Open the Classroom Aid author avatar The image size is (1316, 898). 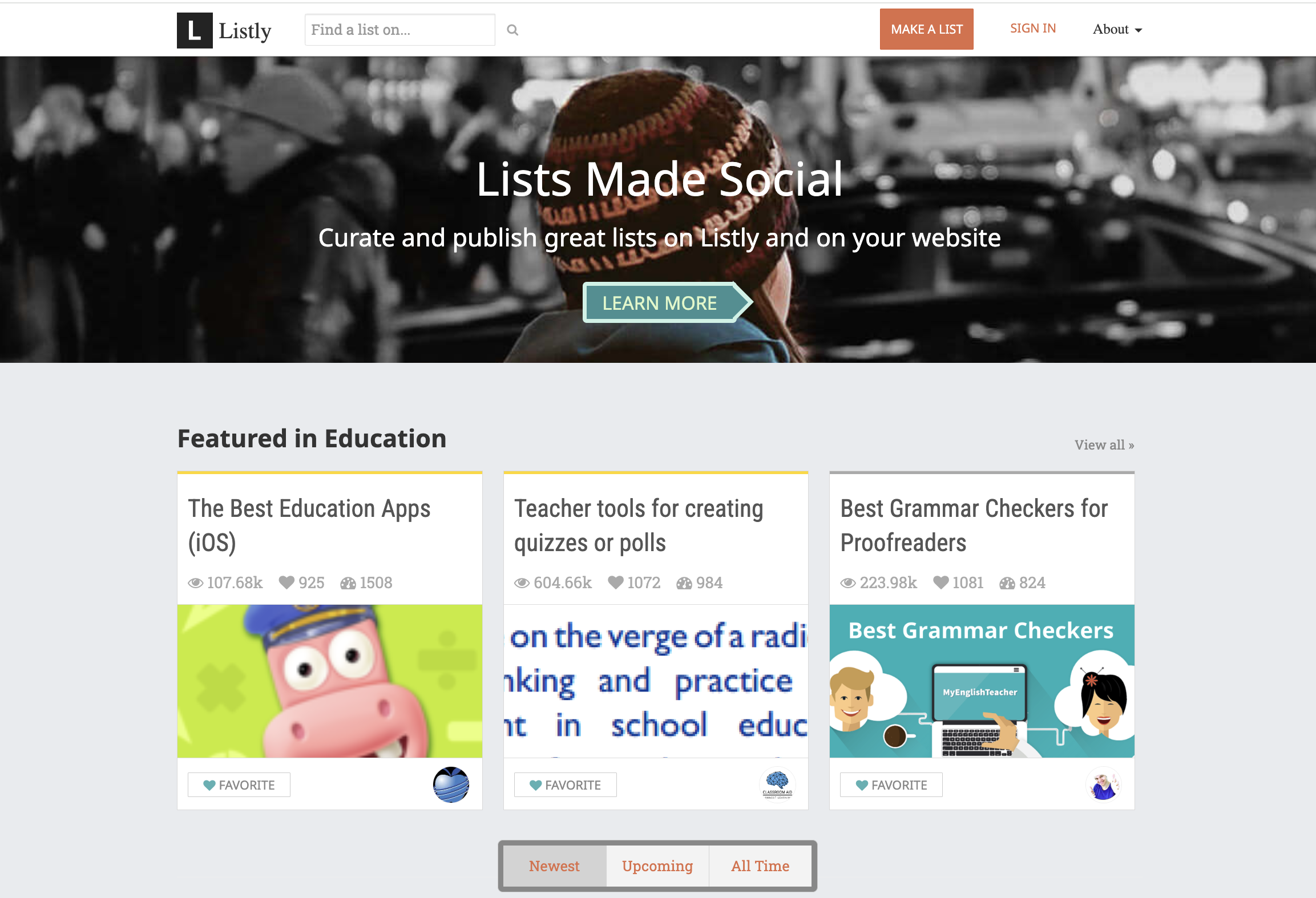click(x=777, y=784)
